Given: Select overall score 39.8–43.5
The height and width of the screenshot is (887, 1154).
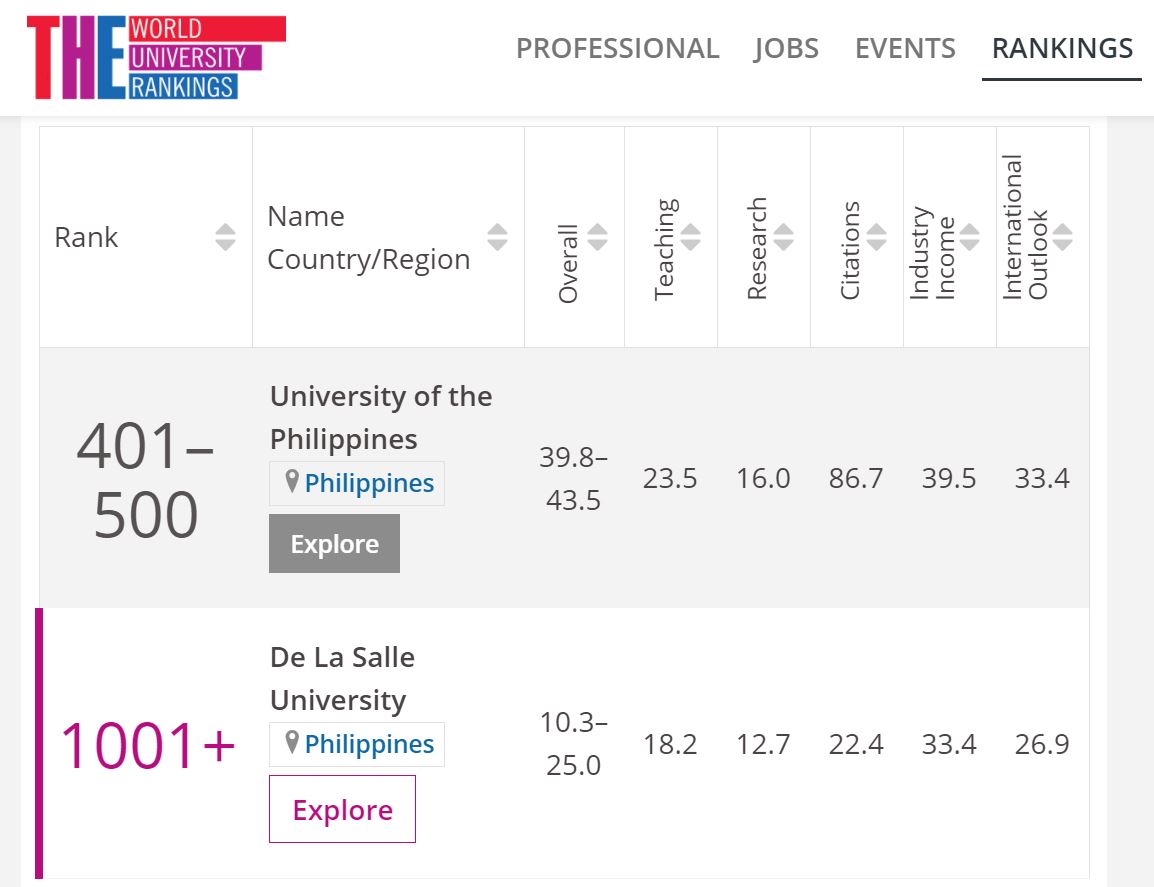Looking at the screenshot, I should [x=573, y=478].
